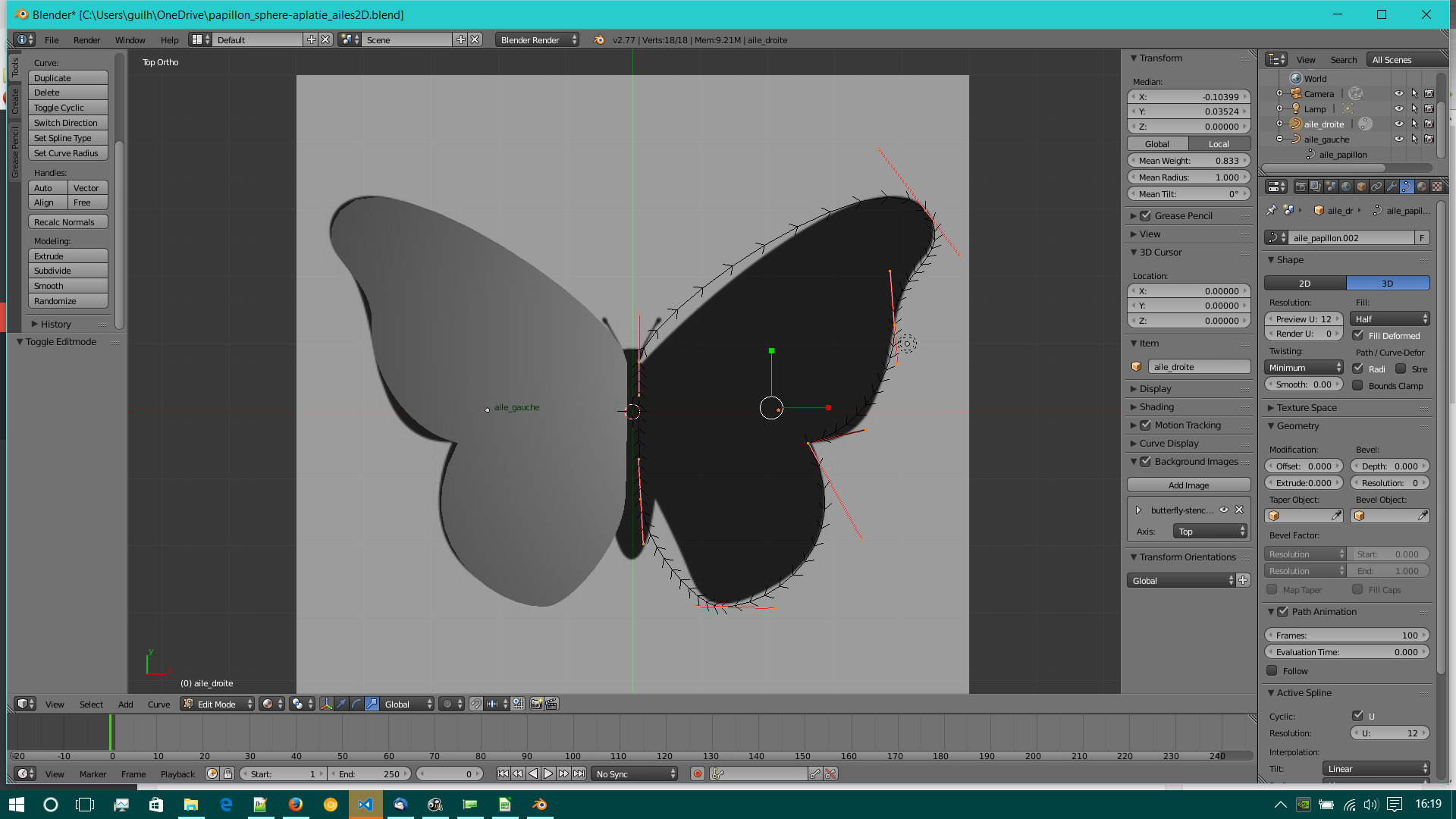Open the Modifiers wrench properties tab
The height and width of the screenshot is (819, 1456).
[x=1392, y=187]
